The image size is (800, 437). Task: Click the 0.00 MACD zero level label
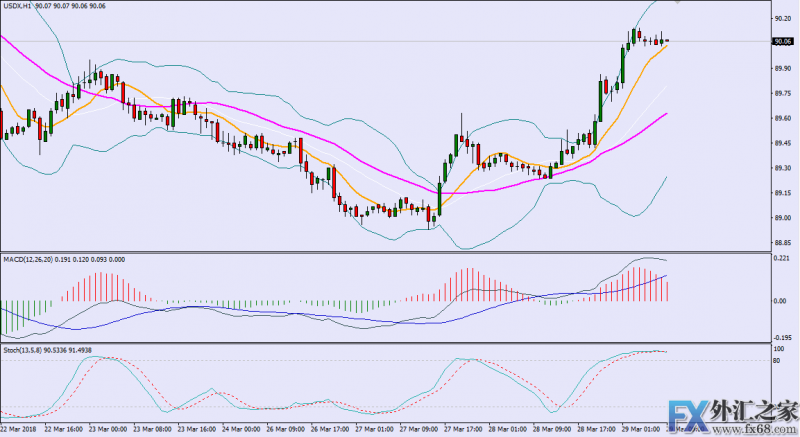click(781, 301)
